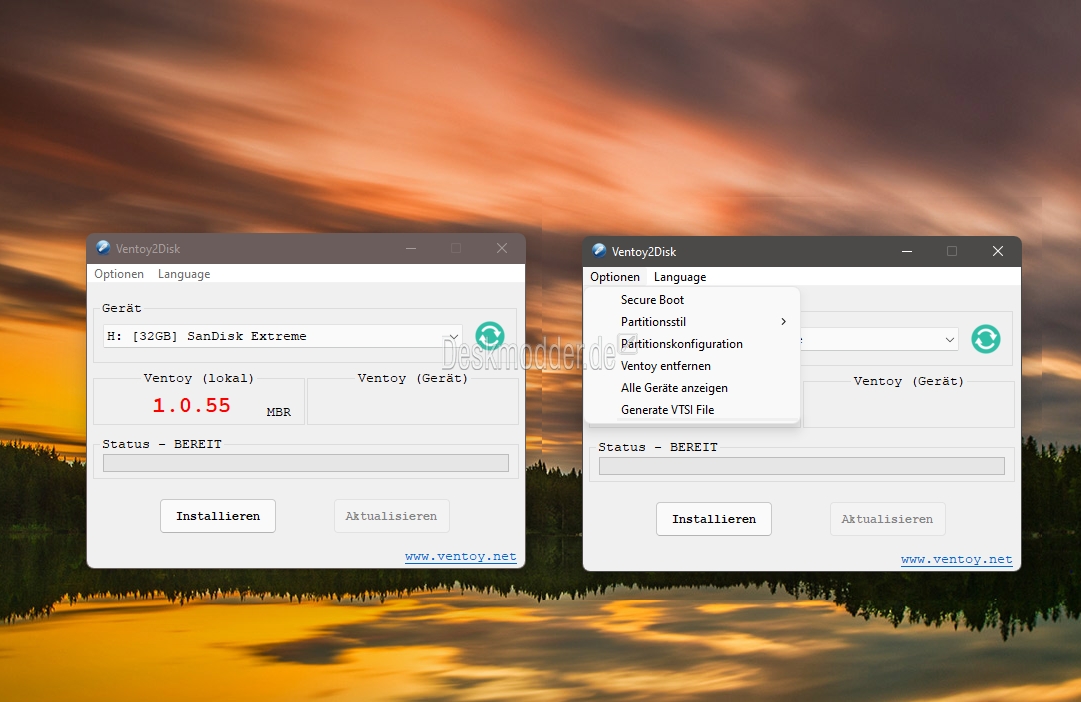The image size is (1081, 702).
Task: Toggle Secure Boot in the Optionen menu
Action: [692, 299]
